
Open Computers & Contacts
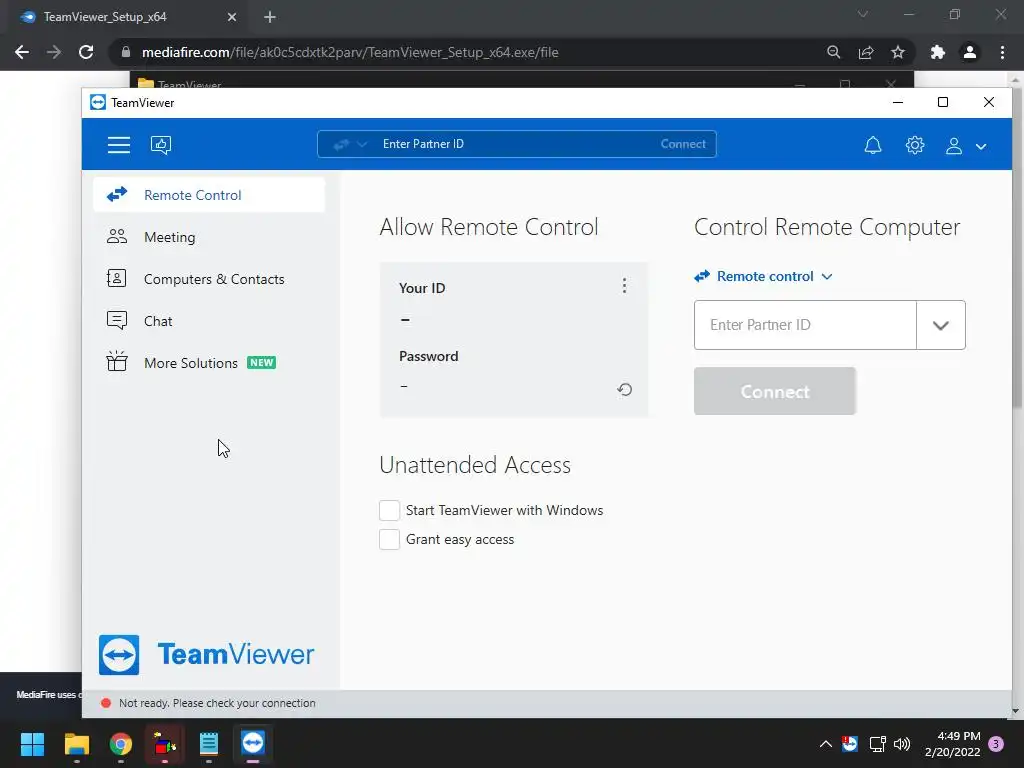click(209, 279)
